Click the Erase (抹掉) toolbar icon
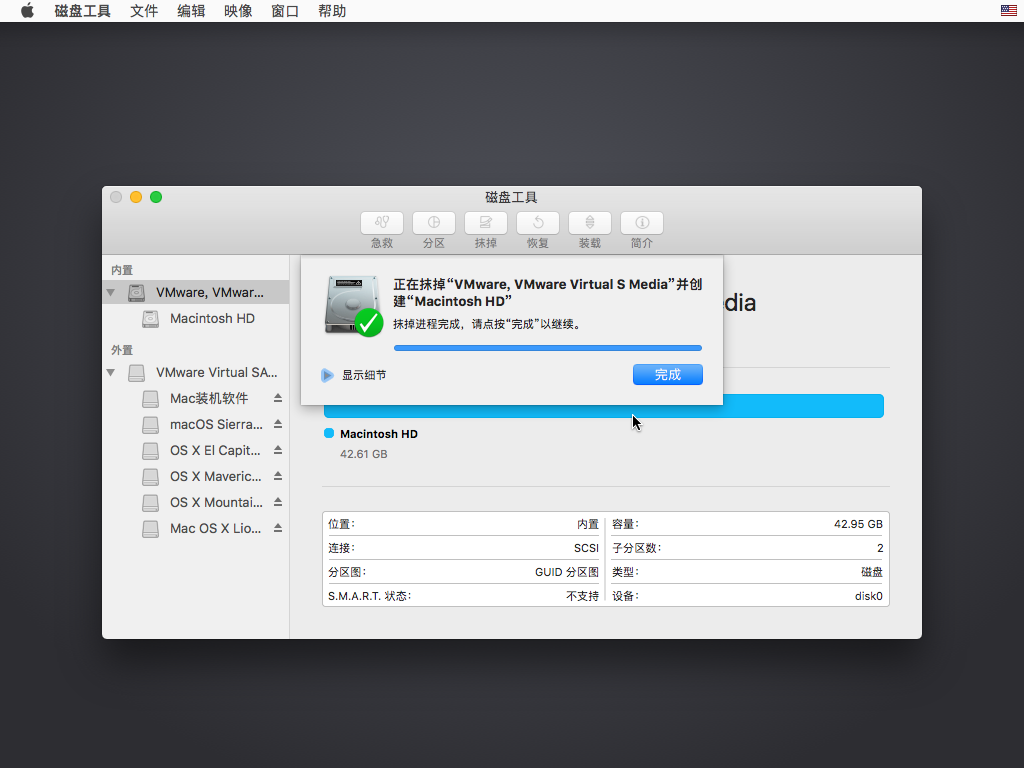 coord(486,223)
